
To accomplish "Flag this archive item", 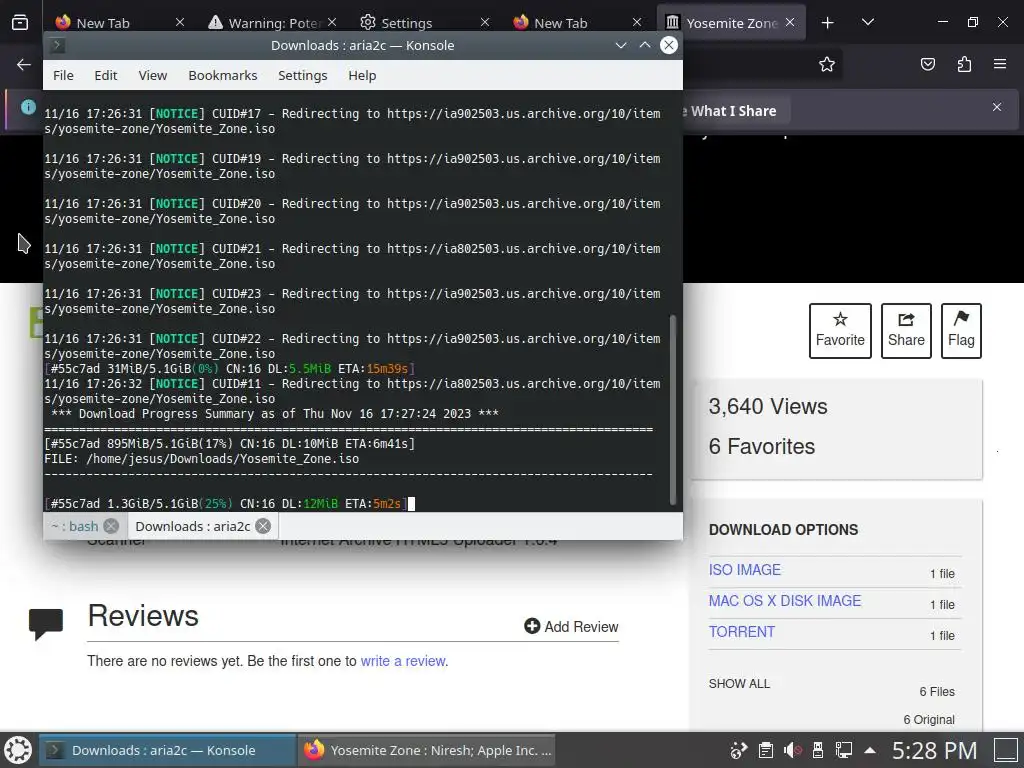I will coord(961,330).
